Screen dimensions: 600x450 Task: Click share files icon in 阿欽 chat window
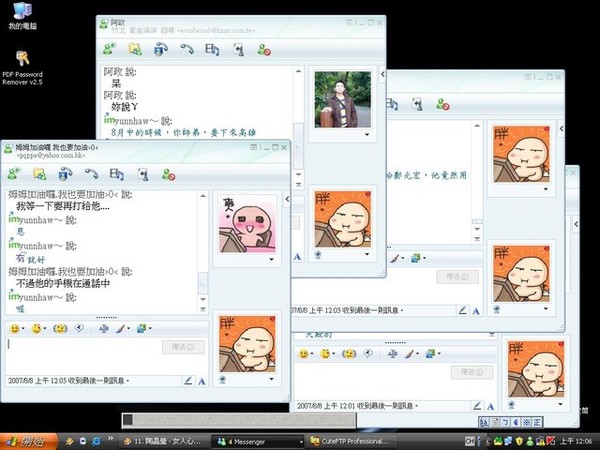tap(135, 49)
